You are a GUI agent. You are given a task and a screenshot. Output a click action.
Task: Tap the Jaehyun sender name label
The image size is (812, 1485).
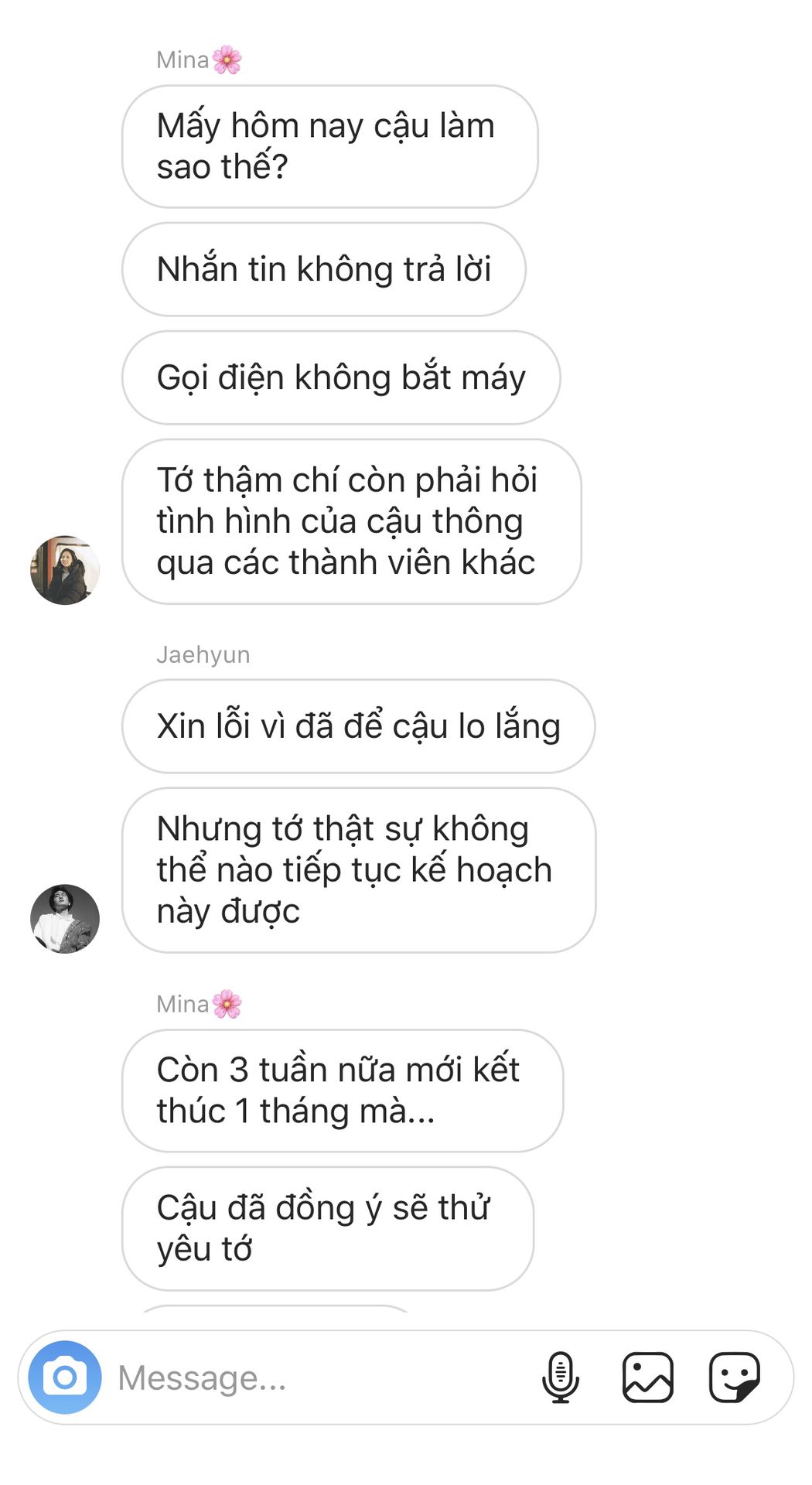point(203,655)
